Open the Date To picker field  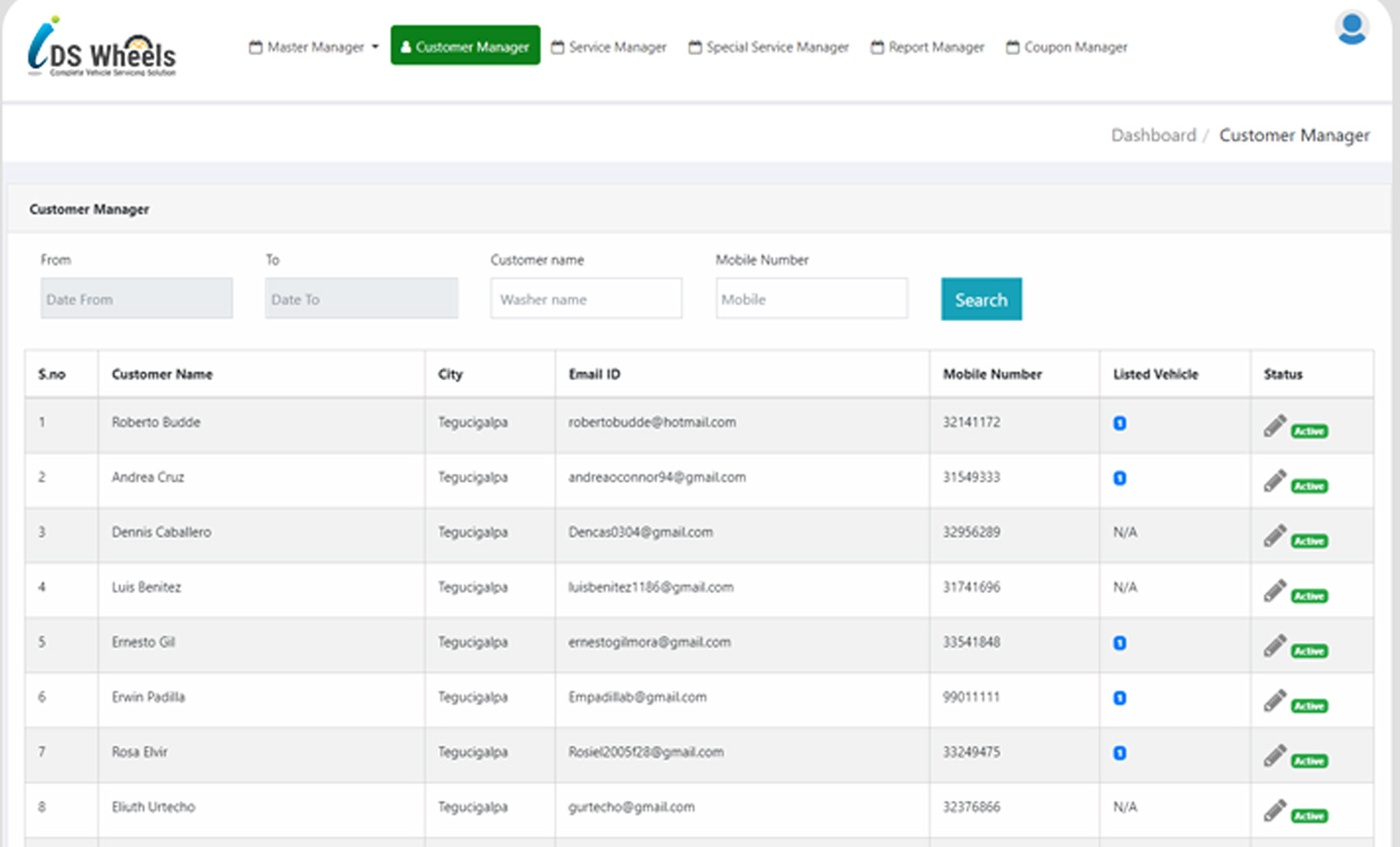[x=361, y=299]
